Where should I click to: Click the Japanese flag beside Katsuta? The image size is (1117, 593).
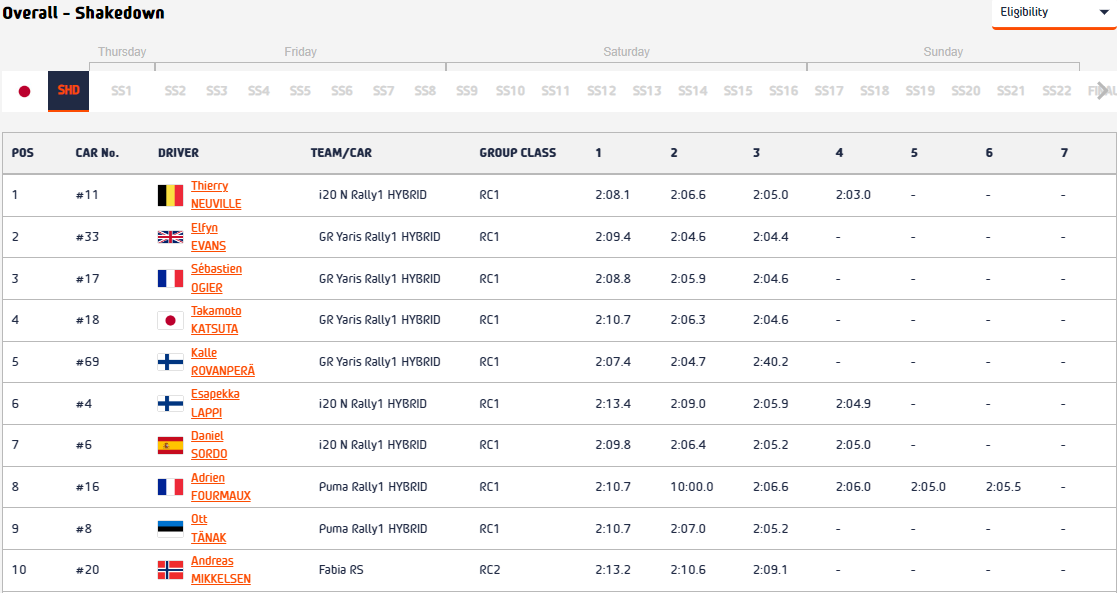click(x=170, y=320)
